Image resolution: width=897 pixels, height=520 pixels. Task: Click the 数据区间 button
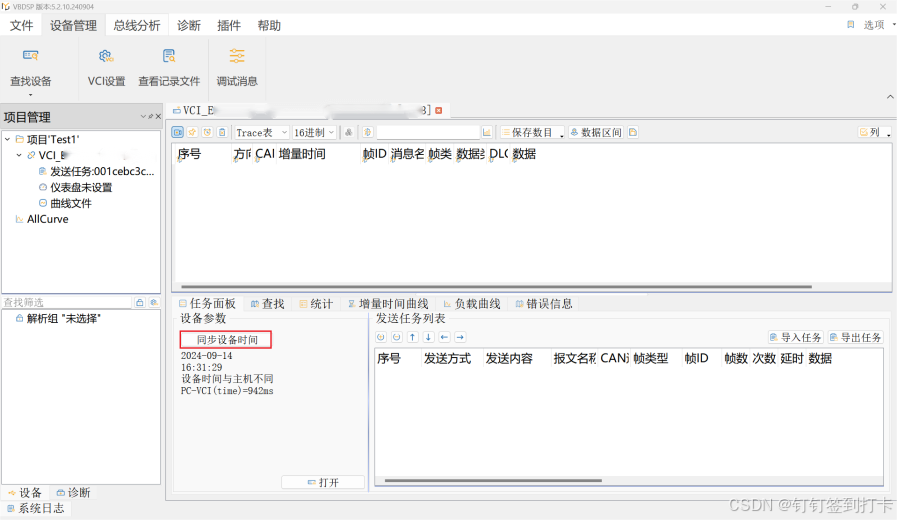[596, 132]
